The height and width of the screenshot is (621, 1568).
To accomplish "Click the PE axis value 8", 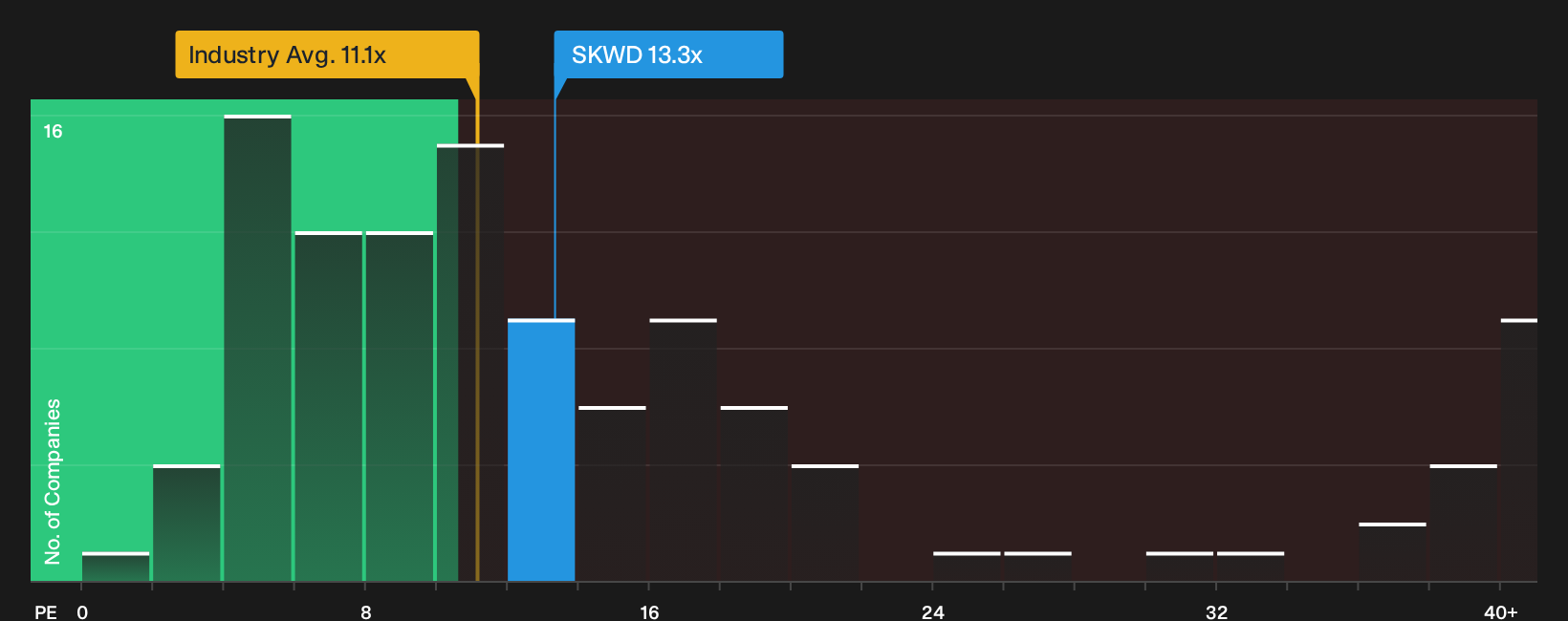I will pos(366,611).
